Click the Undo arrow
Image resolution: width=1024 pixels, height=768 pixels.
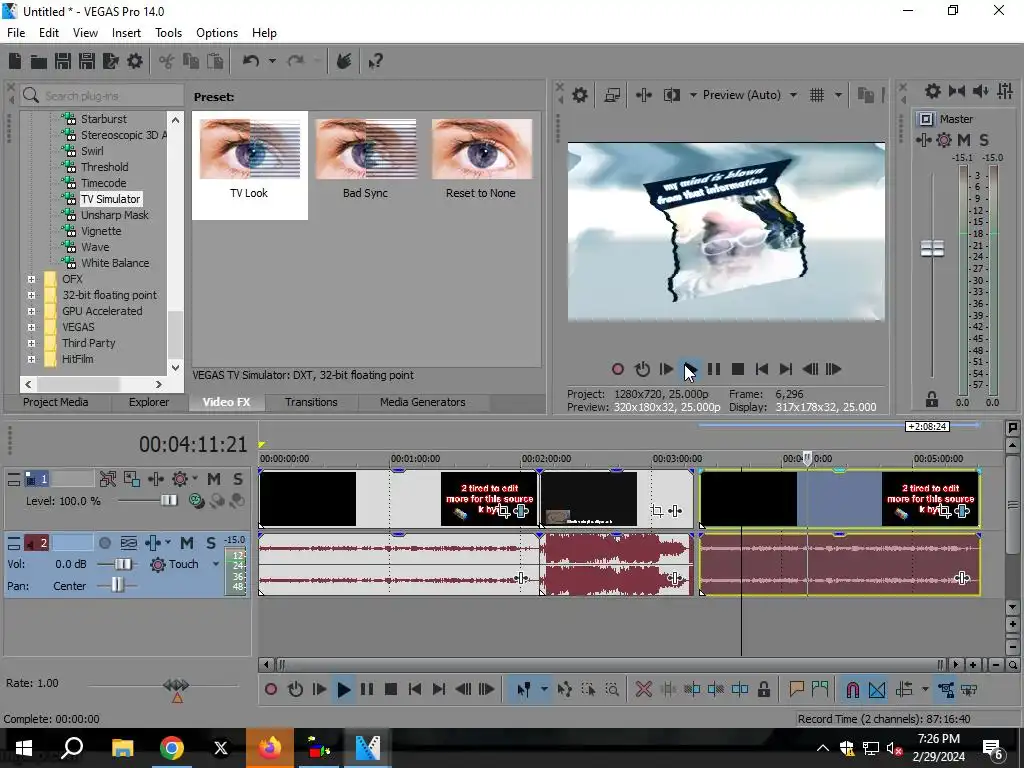pyautogui.click(x=251, y=61)
